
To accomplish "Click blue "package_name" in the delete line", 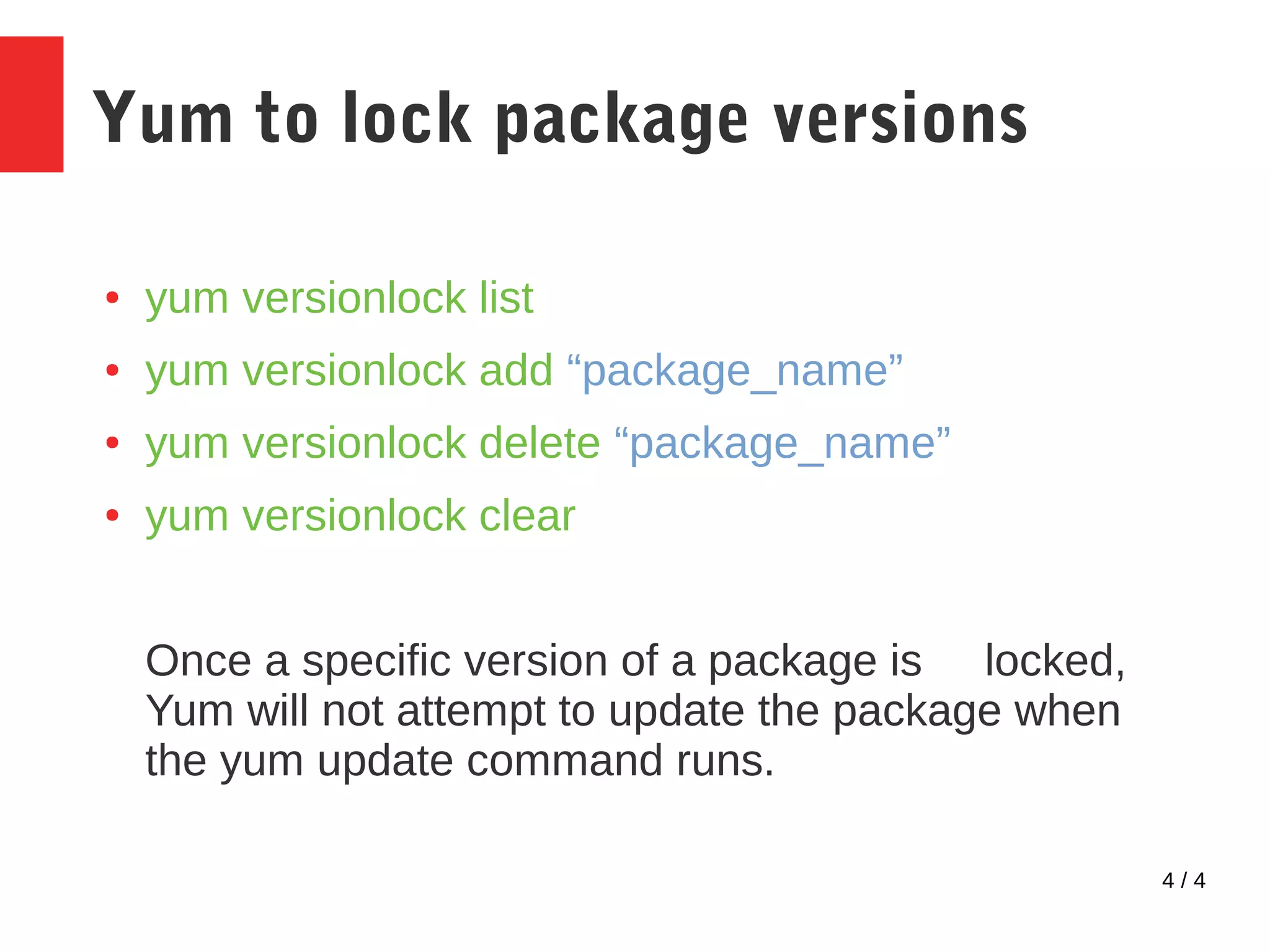I will point(783,445).
